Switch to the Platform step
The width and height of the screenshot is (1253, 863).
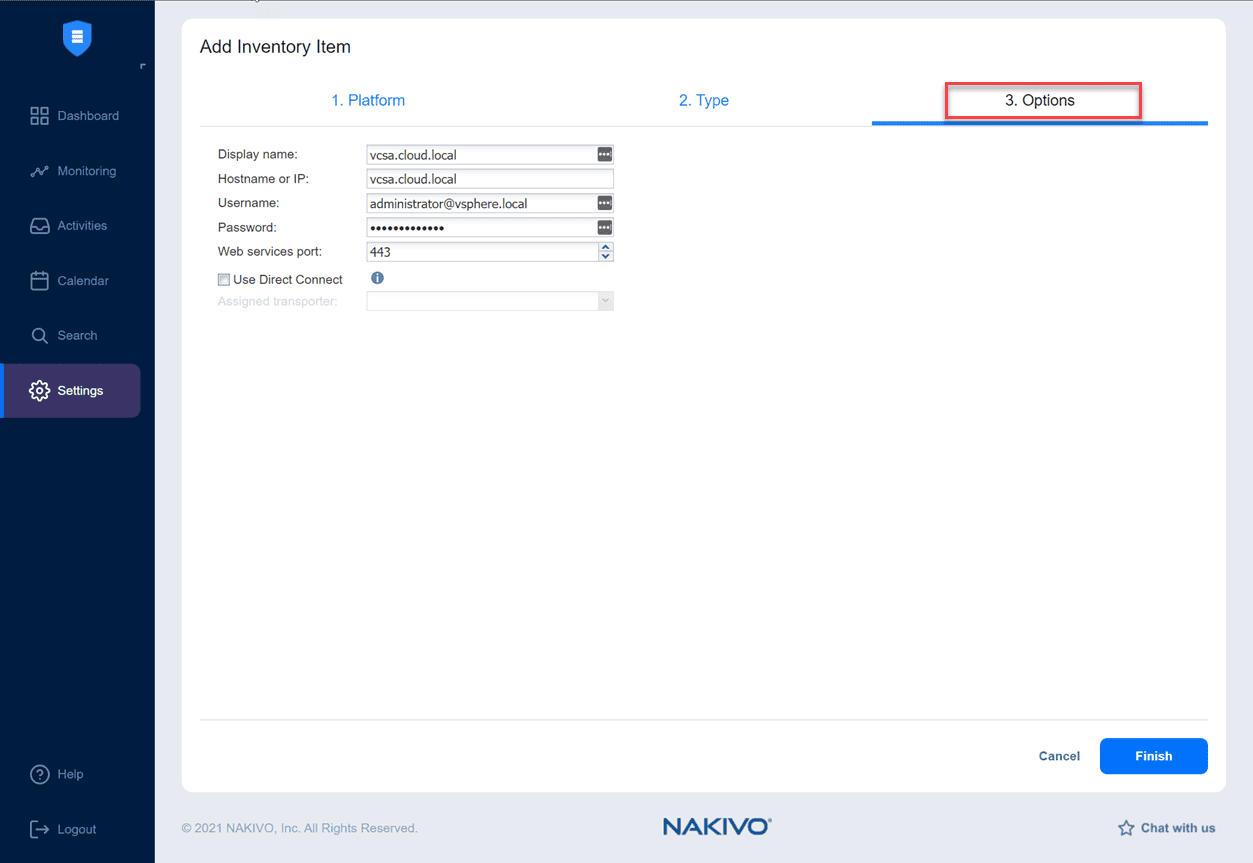[x=367, y=100]
